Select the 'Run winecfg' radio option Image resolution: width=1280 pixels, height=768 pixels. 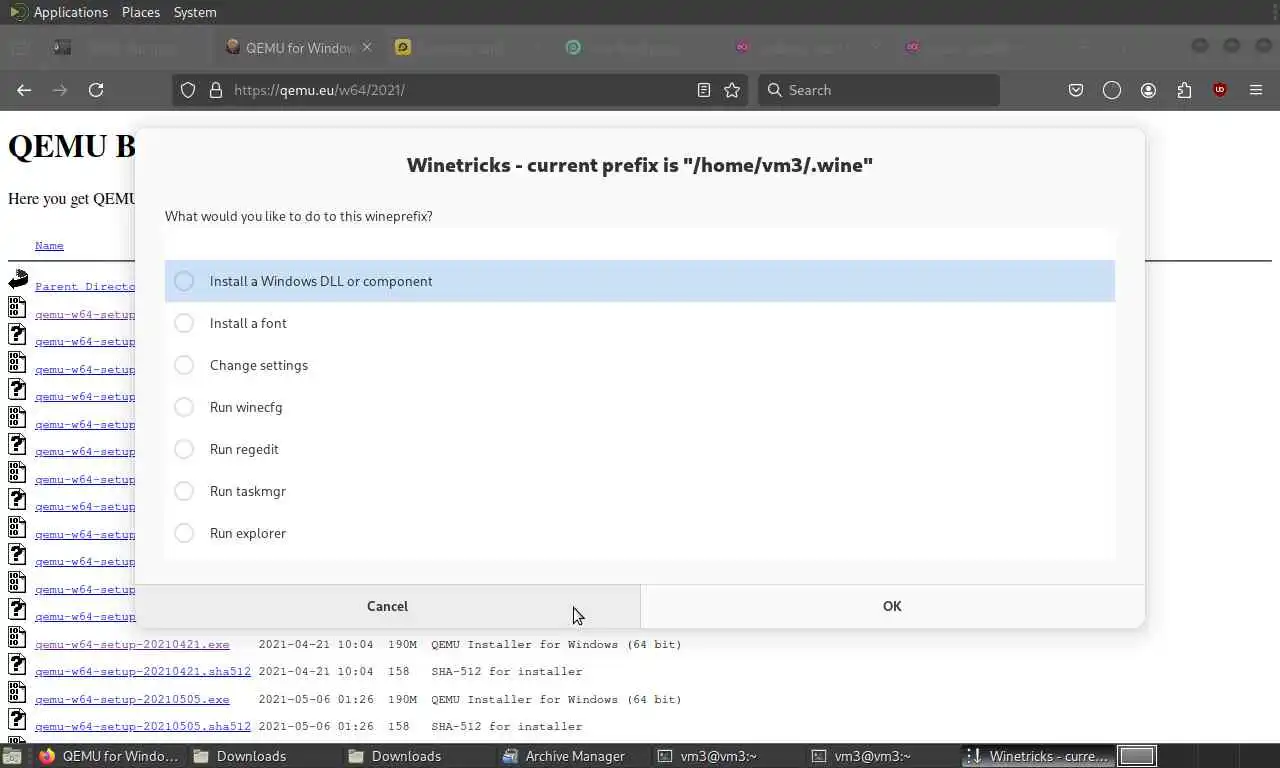click(184, 407)
